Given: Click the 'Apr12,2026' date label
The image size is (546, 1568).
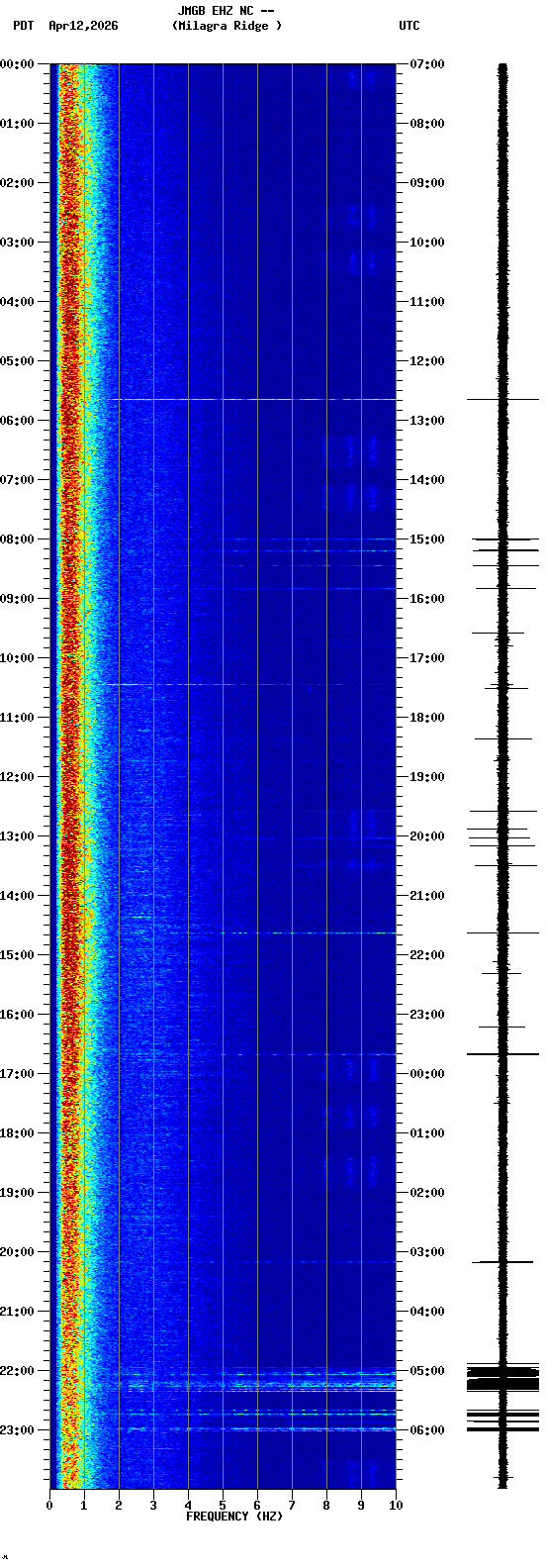Looking at the screenshot, I should click(83, 26).
